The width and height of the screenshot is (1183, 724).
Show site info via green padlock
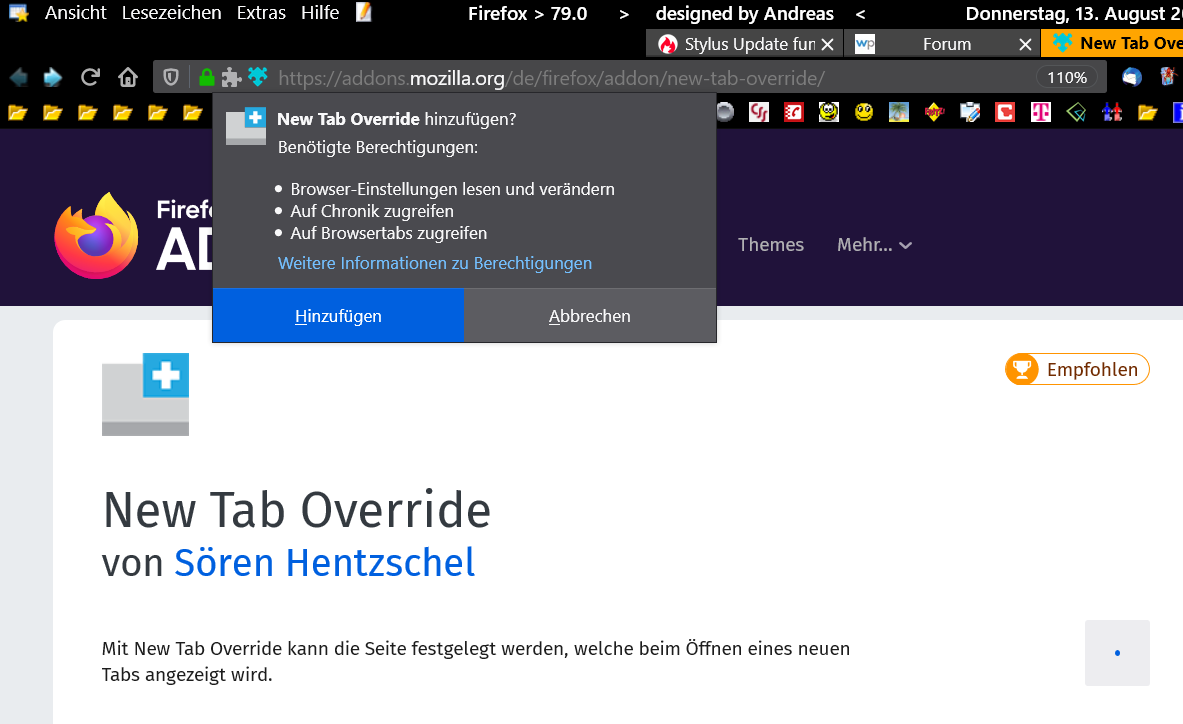click(x=206, y=77)
